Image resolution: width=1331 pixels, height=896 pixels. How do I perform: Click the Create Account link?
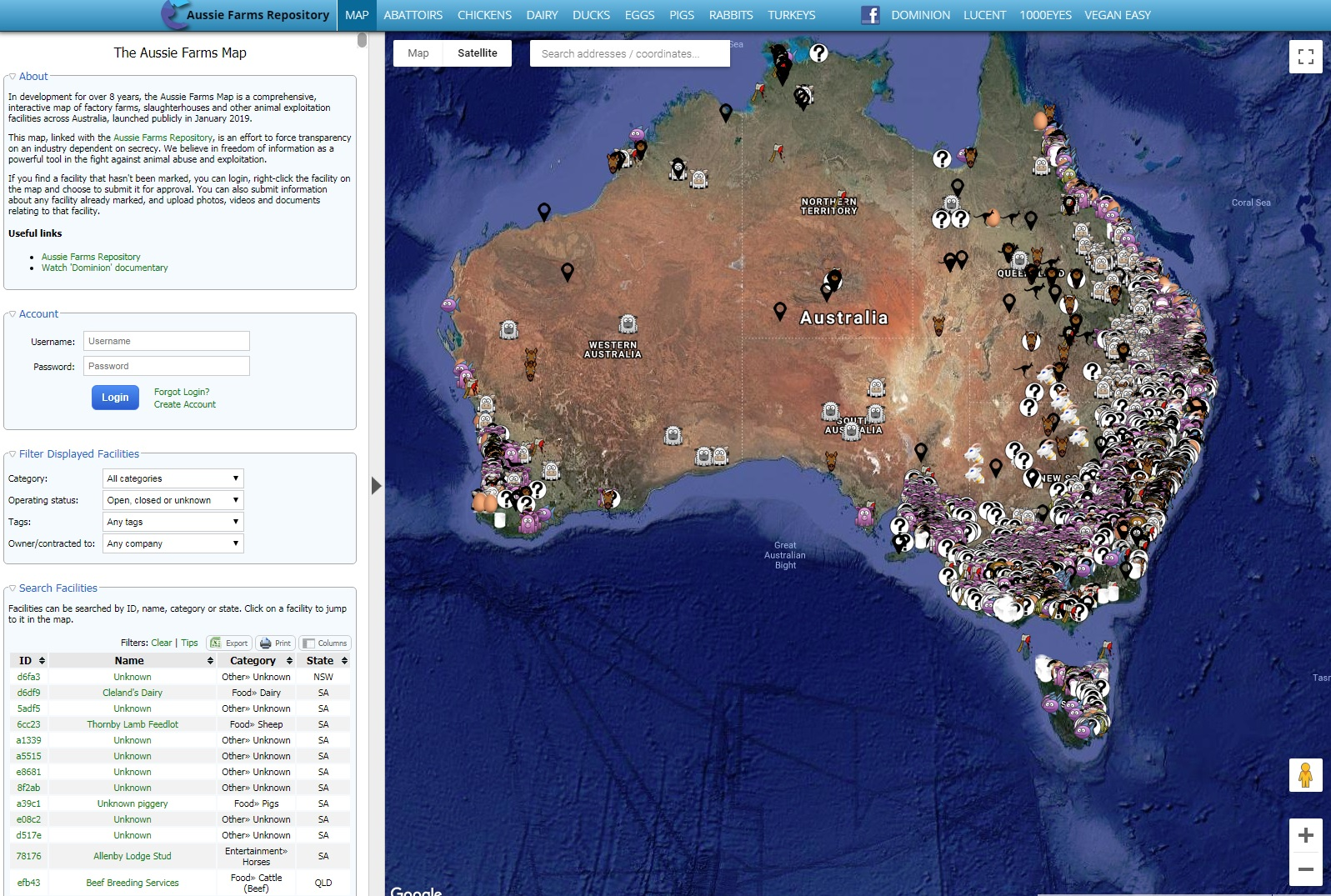(184, 404)
